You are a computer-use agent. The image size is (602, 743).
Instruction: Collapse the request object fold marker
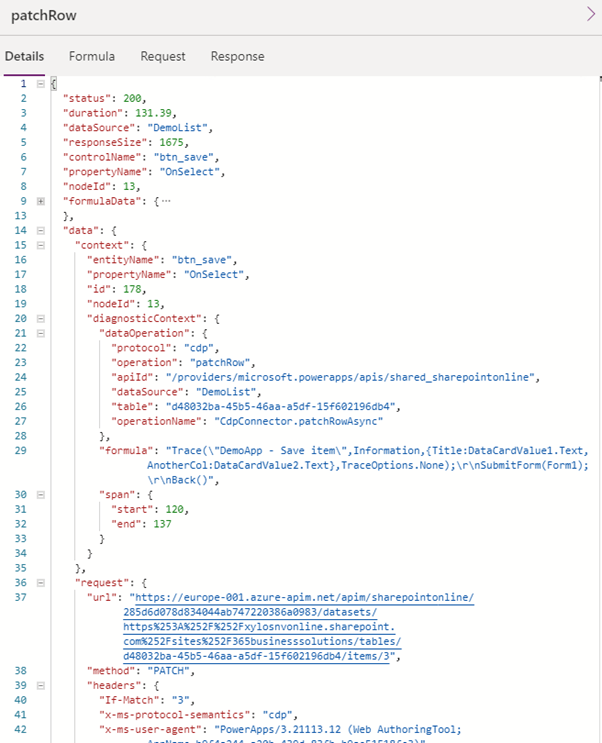[x=41, y=583]
